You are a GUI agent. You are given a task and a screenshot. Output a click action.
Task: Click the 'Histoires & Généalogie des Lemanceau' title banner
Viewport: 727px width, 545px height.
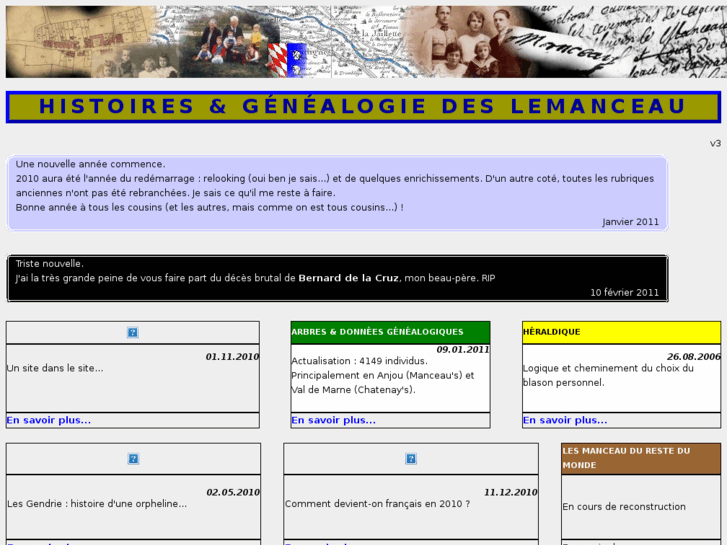point(363,107)
